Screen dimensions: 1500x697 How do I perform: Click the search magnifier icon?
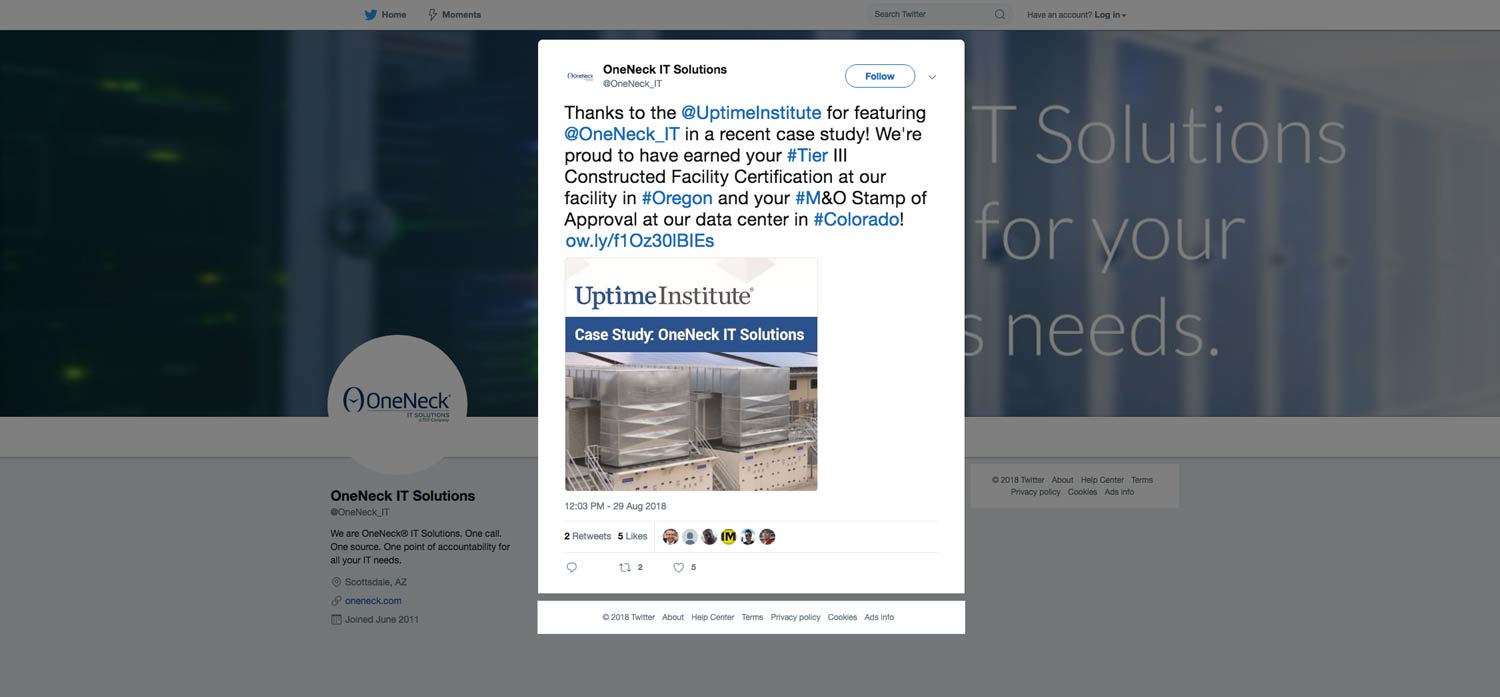pyautogui.click(x=1000, y=15)
